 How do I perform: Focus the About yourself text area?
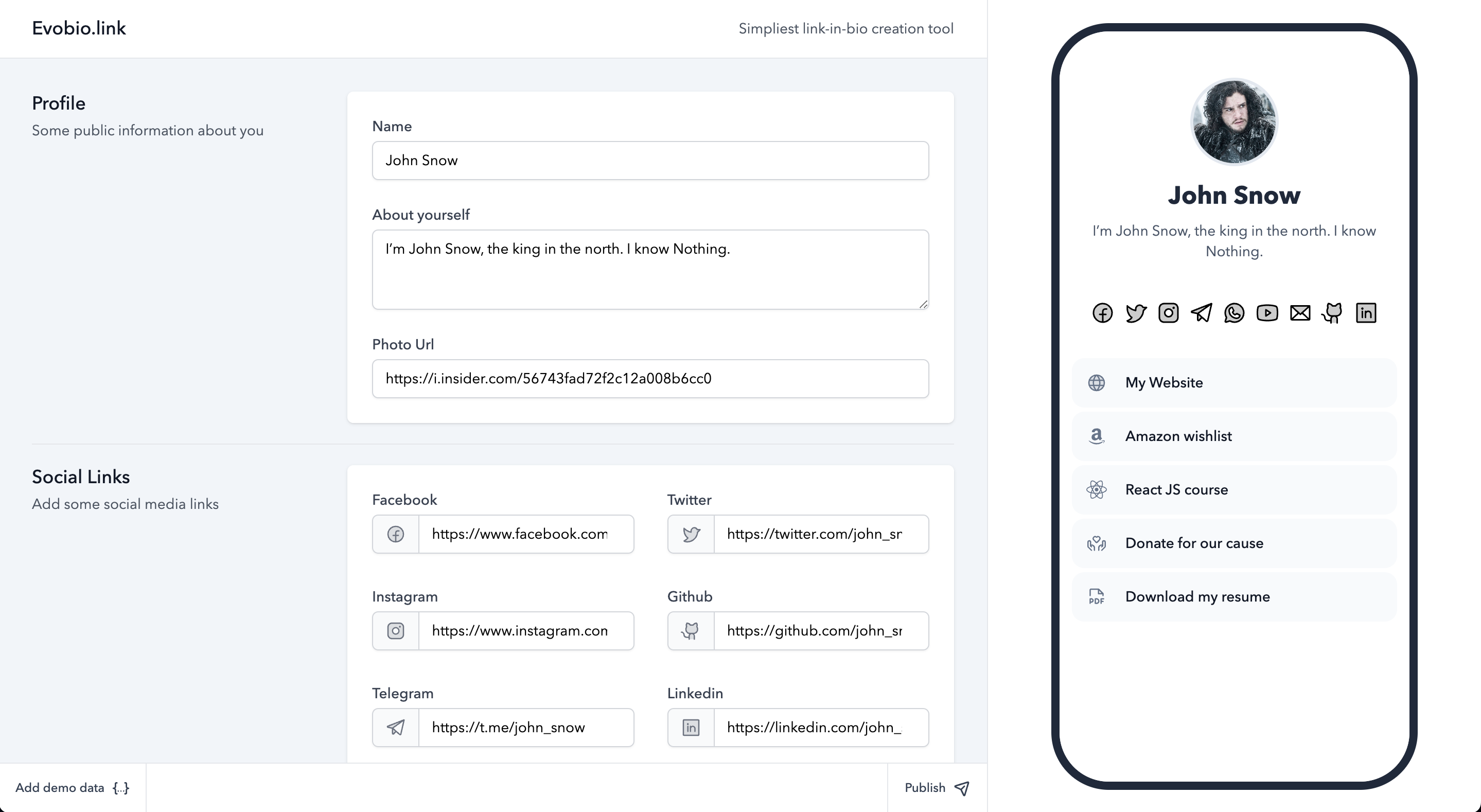click(650, 270)
